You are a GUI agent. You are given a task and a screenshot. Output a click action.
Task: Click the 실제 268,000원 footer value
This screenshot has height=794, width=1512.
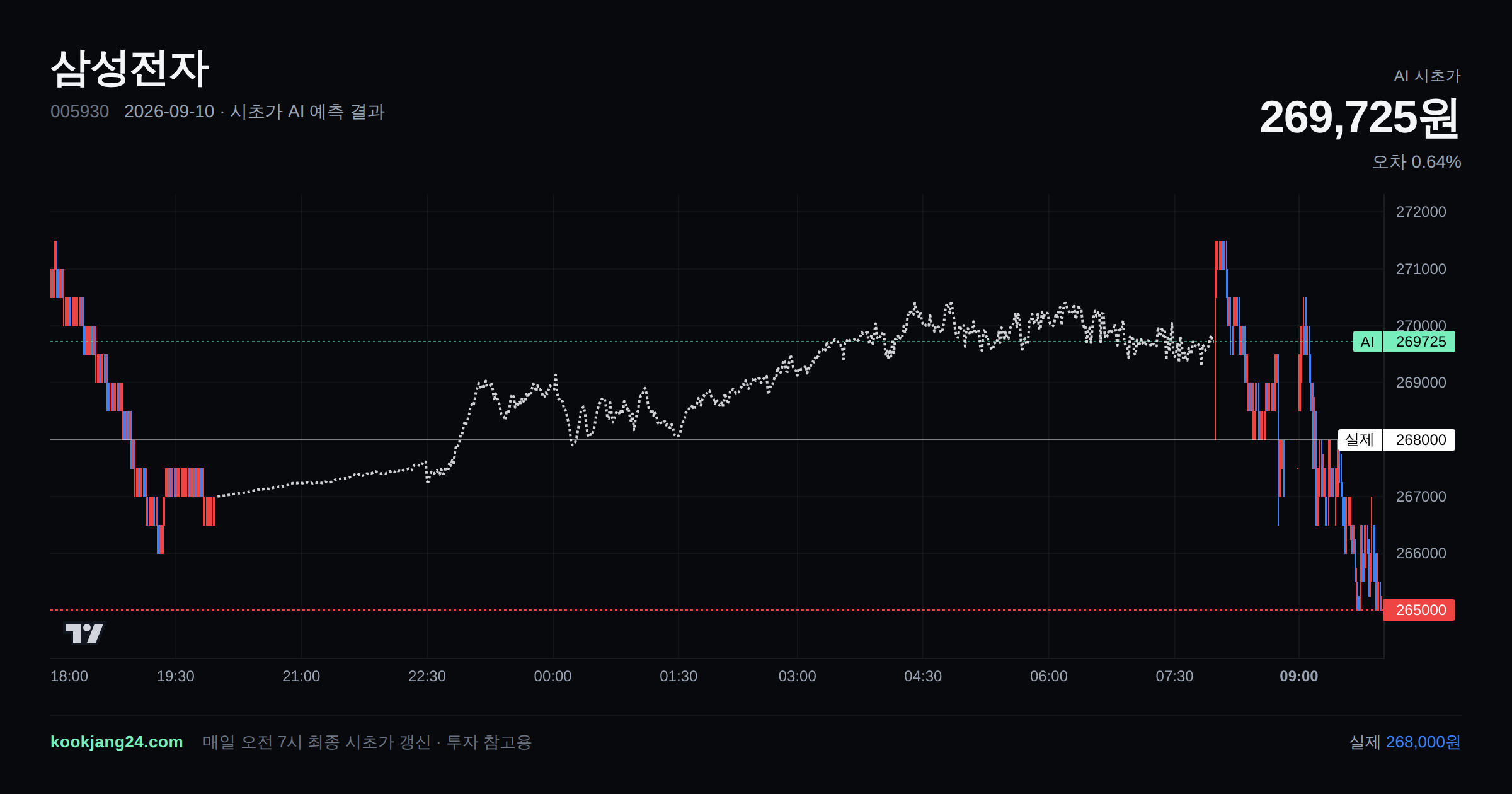[x=1405, y=742]
